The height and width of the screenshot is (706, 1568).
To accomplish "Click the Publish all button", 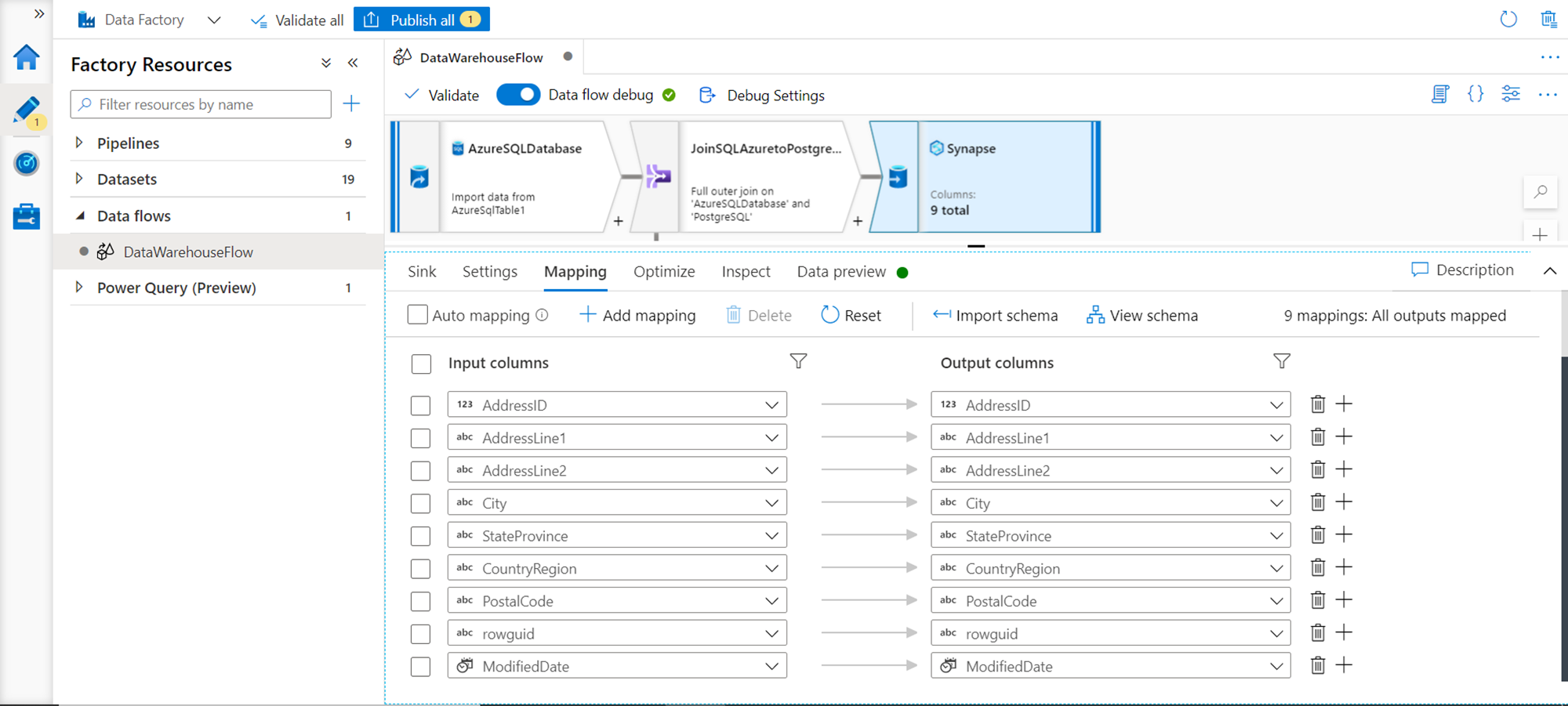I will pyautogui.click(x=422, y=20).
